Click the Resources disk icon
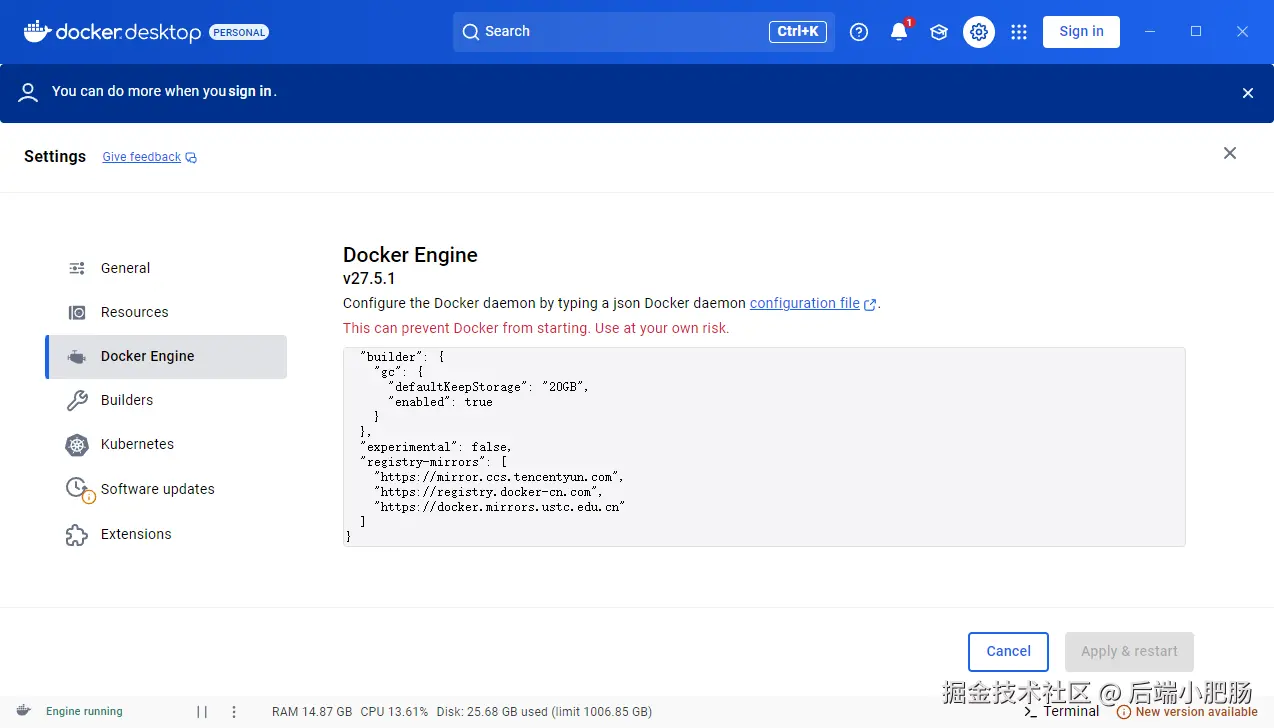1274x728 pixels. [x=77, y=312]
